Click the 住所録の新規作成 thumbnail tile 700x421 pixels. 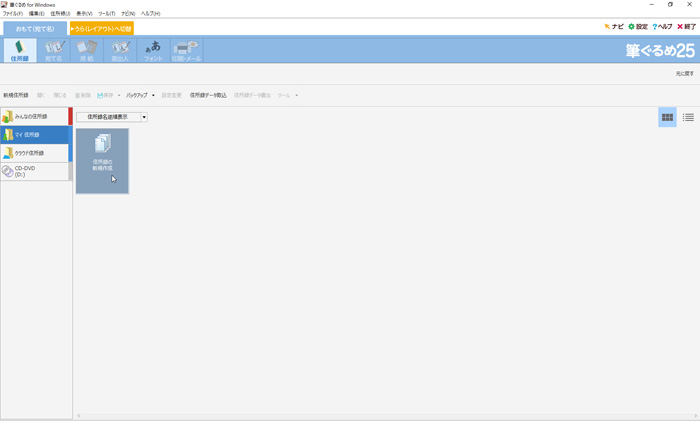(102, 161)
